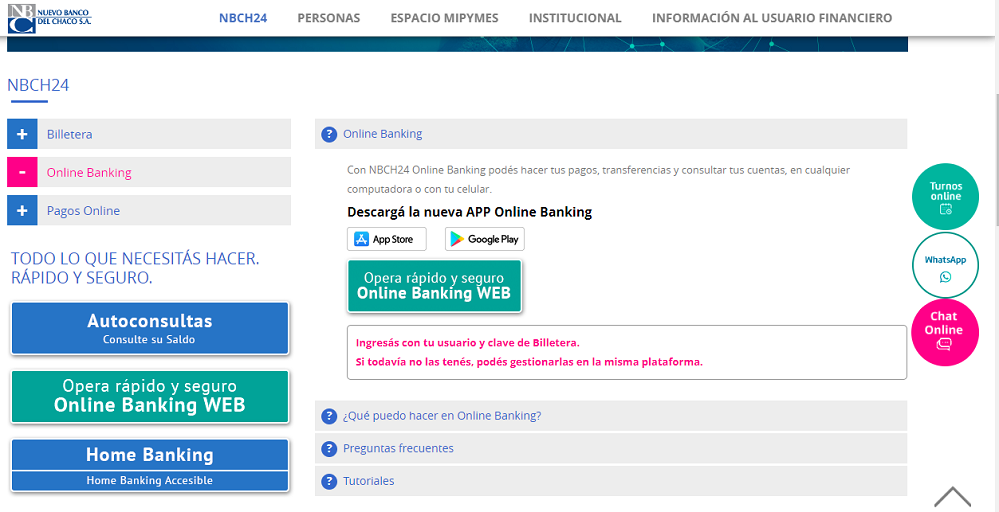The width and height of the screenshot is (999, 512).
Task: Expand the Tutoriales section
Action: (611, 481)
